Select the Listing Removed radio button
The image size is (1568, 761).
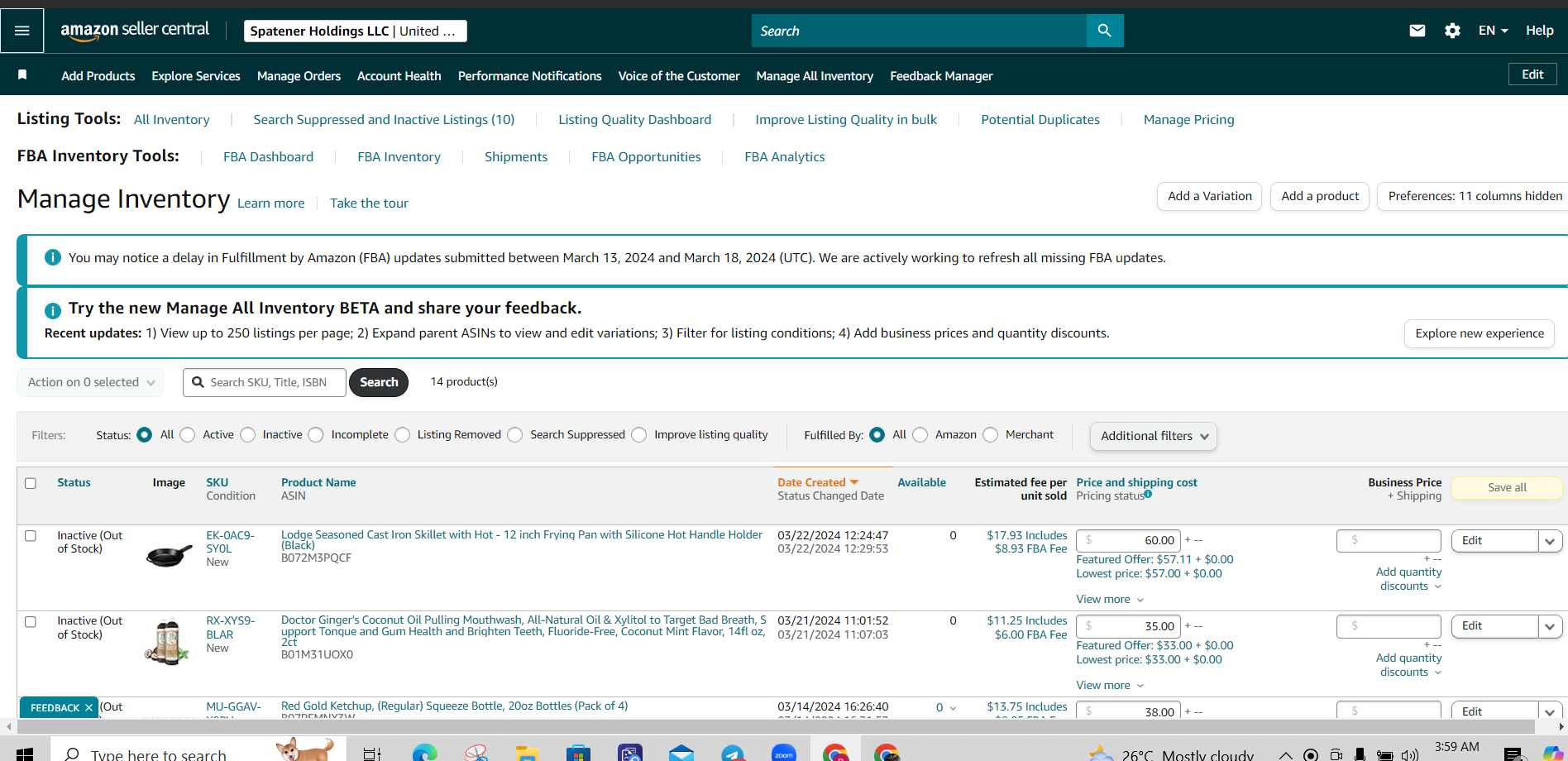(403, 435)
